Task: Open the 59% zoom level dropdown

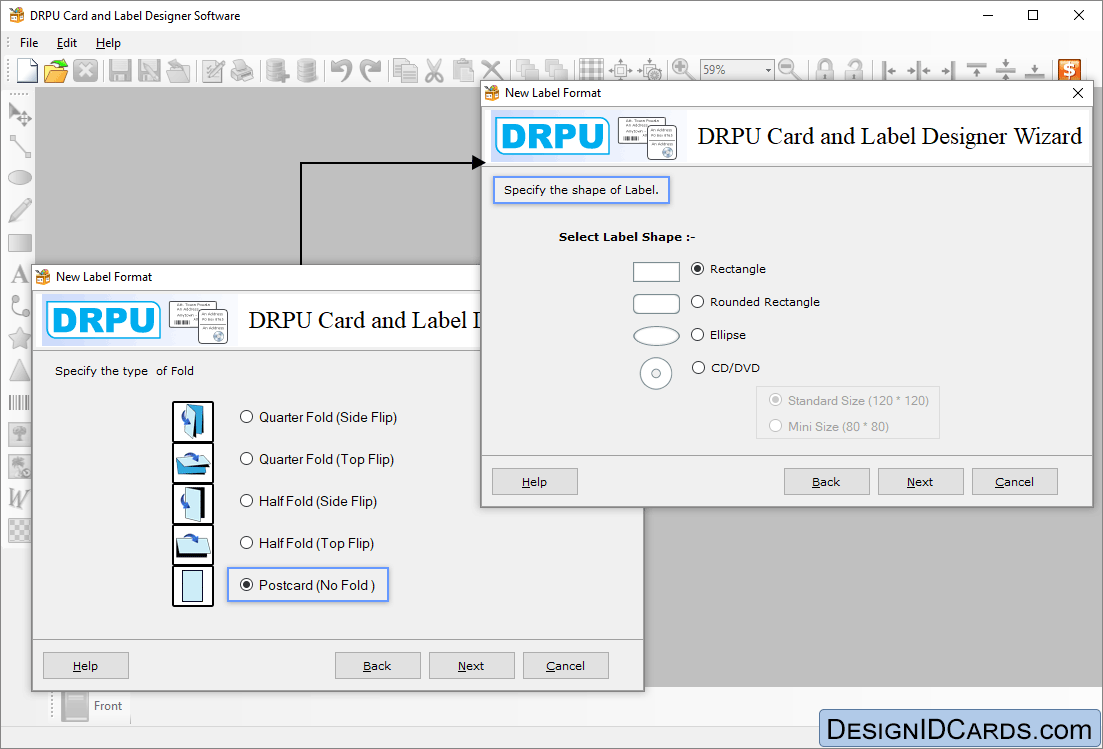Action: point(768,70)
